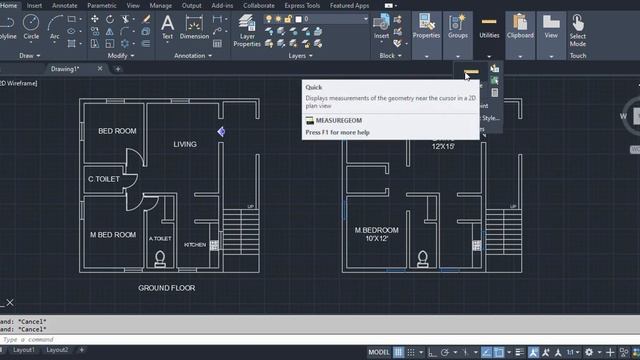Select the Hatch tool in the Draw panel

(71, 43)
